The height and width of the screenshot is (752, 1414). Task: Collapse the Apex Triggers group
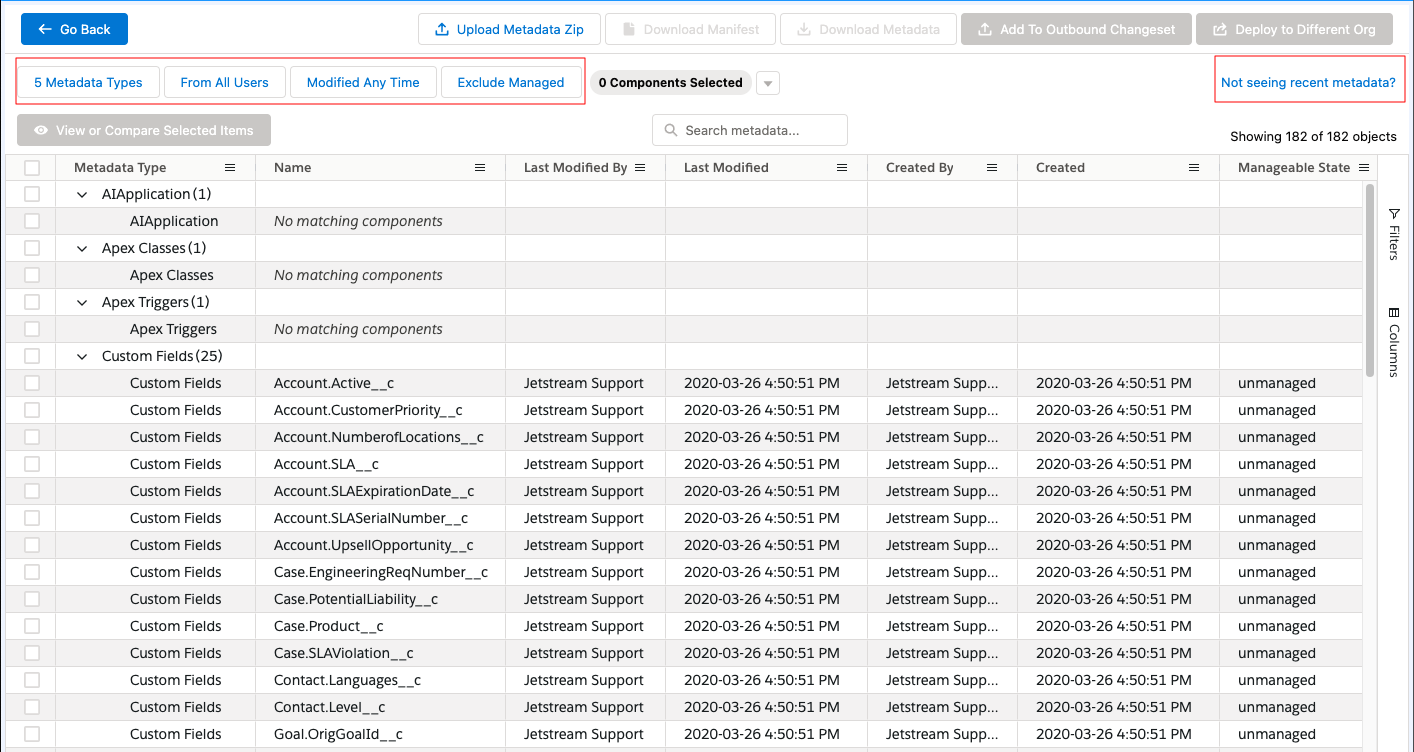[x=83, y=302]
